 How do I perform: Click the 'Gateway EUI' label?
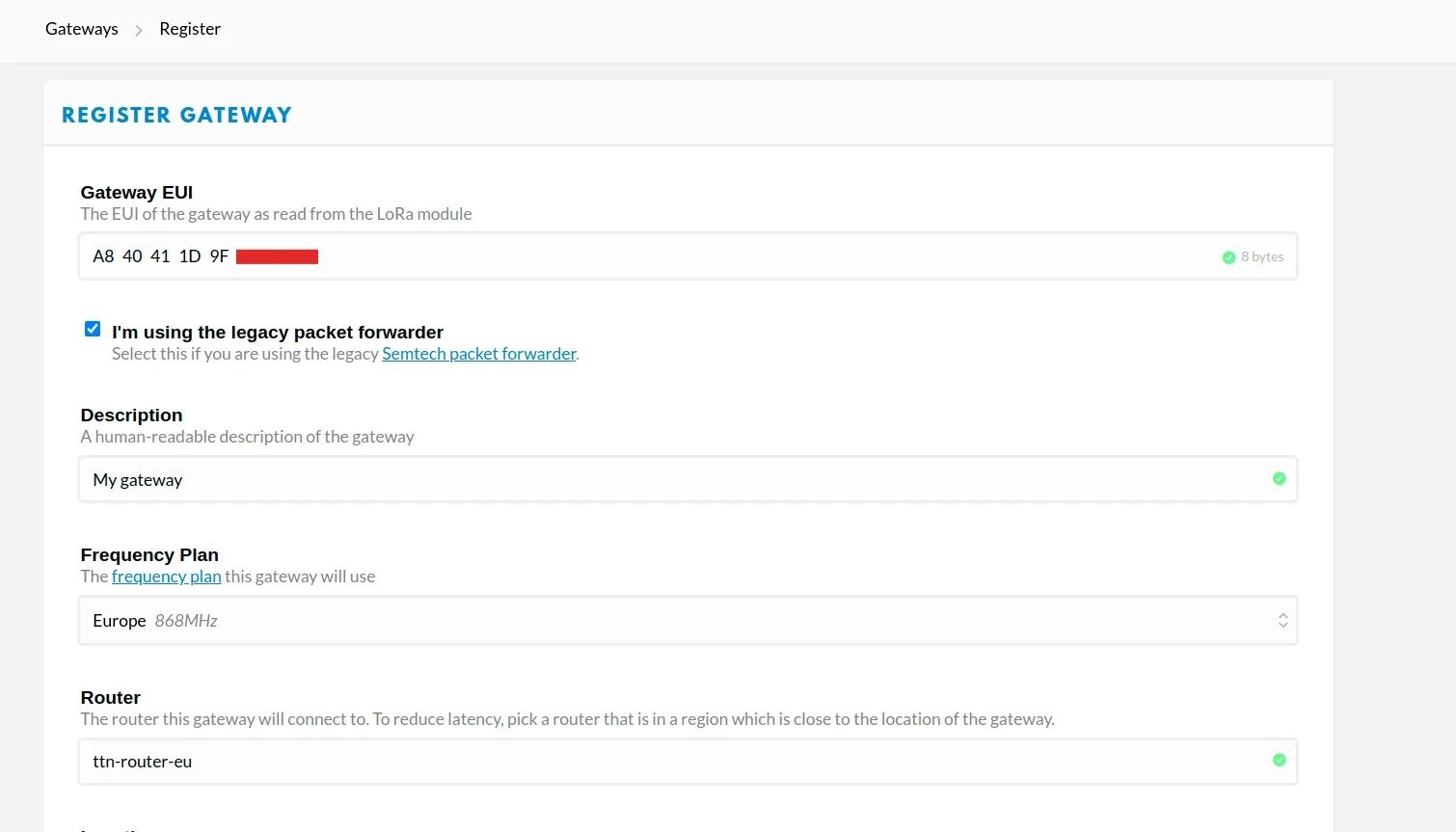[137, 192]
